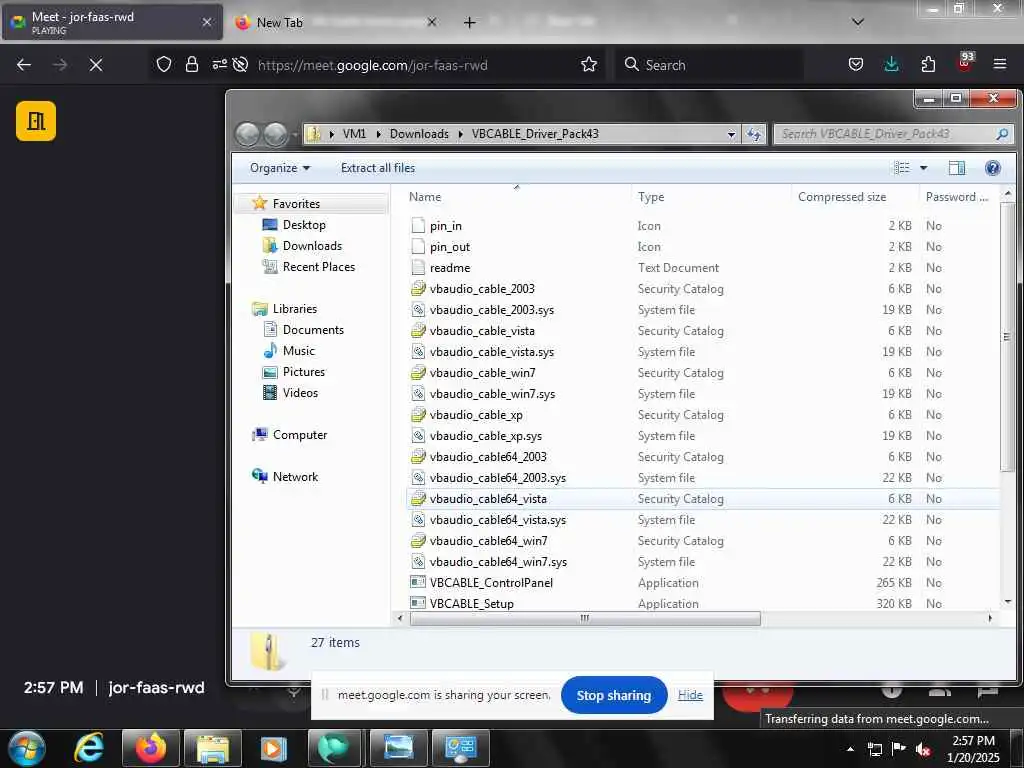Open a new Firefox tab with plus button
Viewport: 1024px width, 768px height.
(470, 22)
